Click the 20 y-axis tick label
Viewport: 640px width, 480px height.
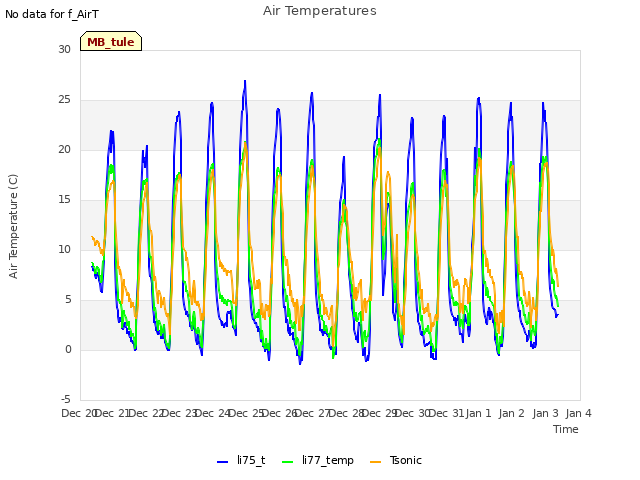point(64,149)
